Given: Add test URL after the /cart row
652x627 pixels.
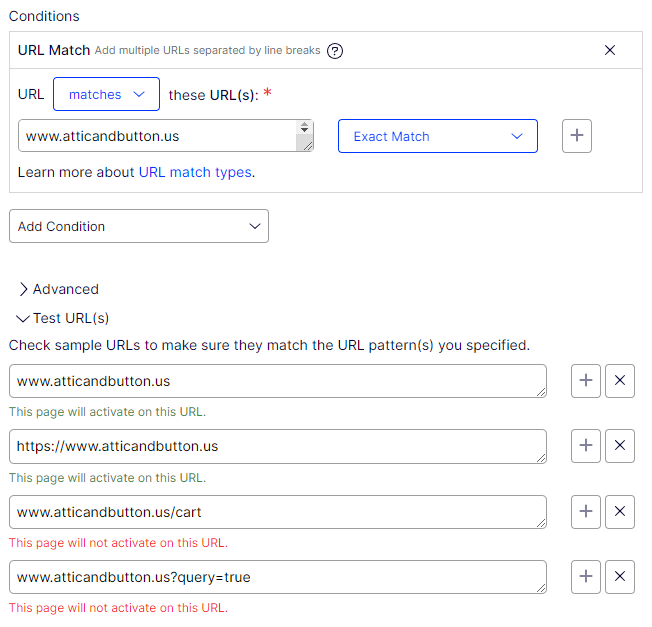Looking at the screenshot, I should coord(586,512).
